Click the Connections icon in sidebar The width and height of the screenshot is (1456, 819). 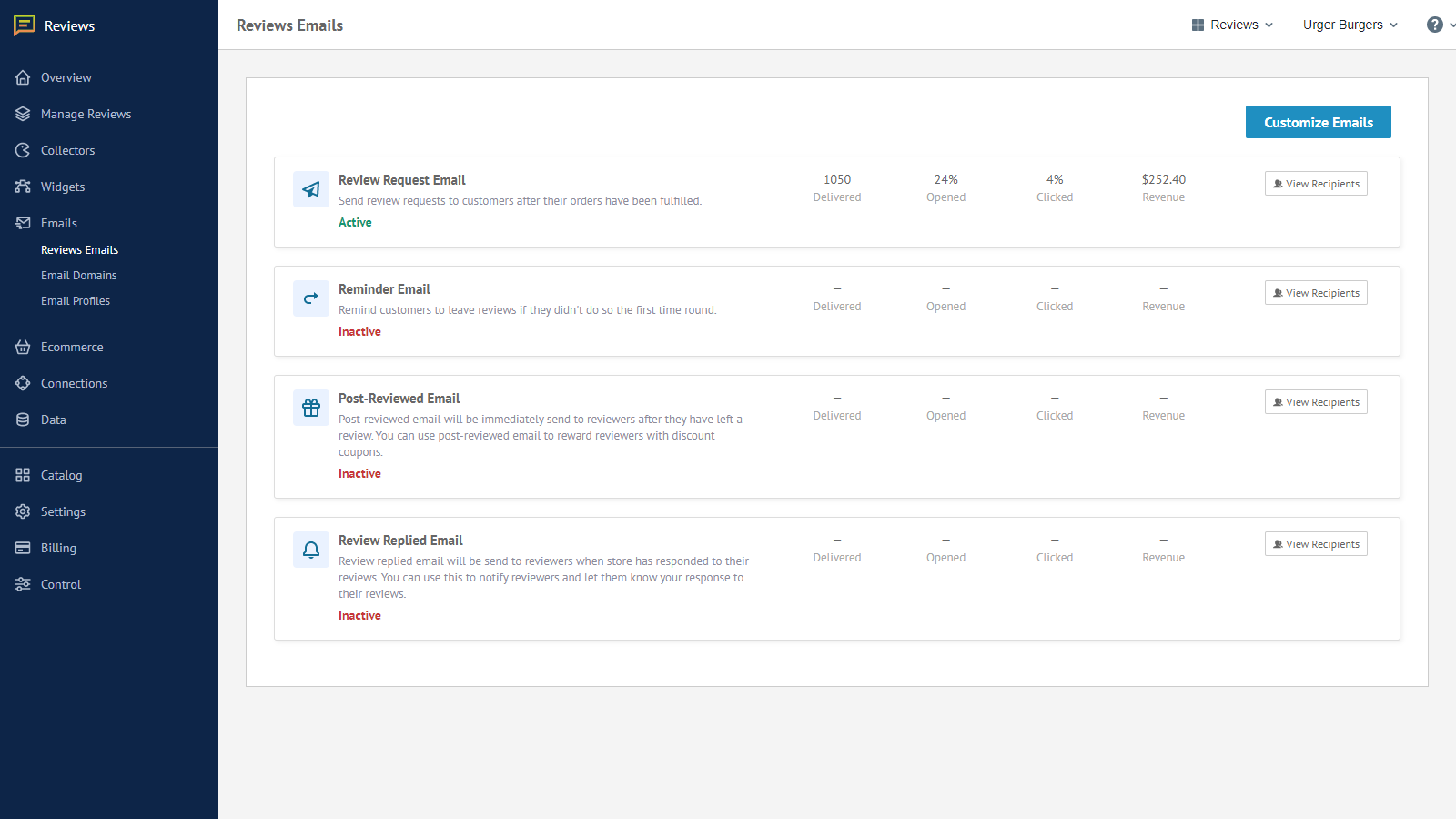click(23, 383)
